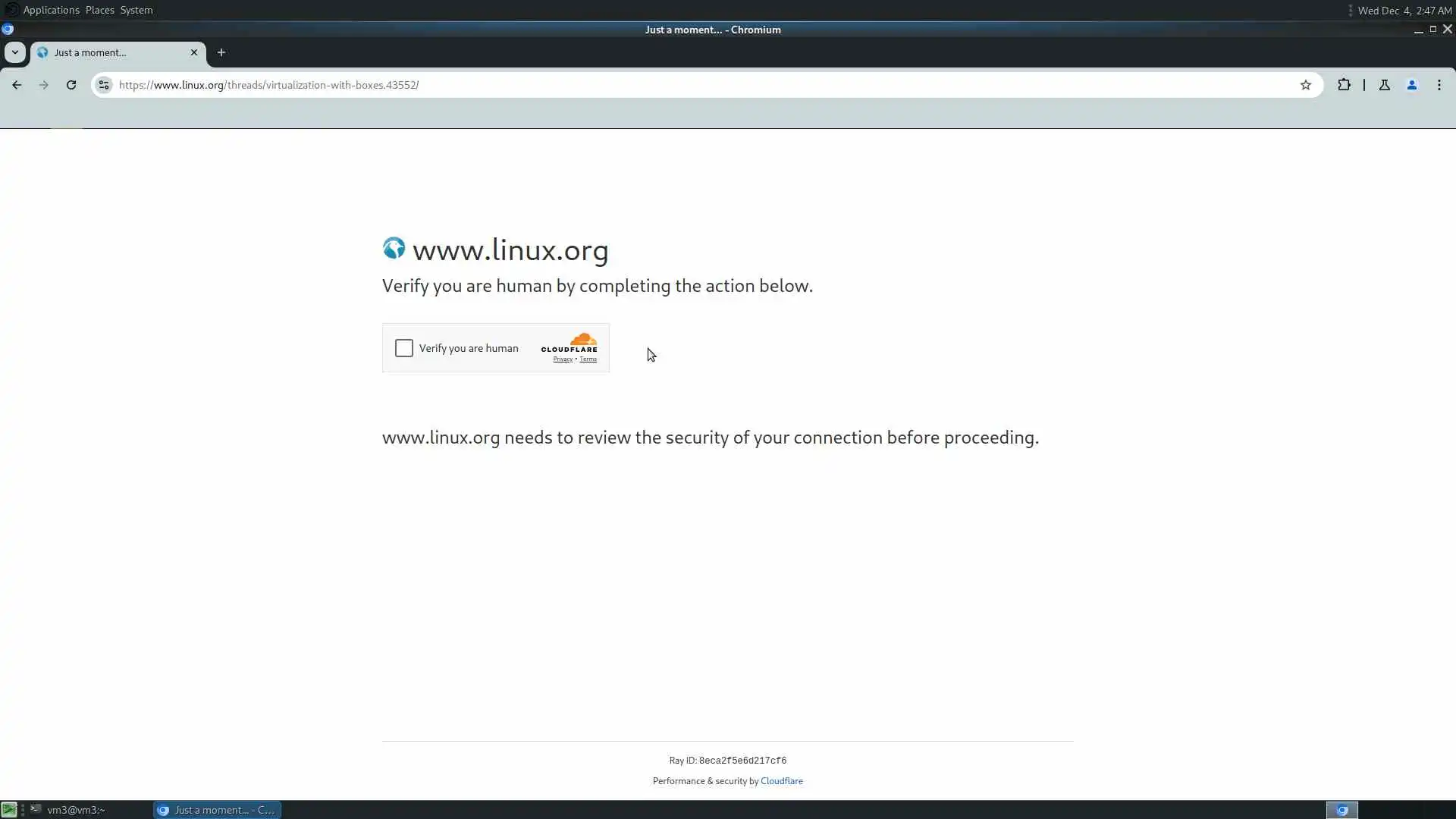This screenshot has width=1456, height=819.
Task: Open site information icon in address bar
Action: click(104, 85)
